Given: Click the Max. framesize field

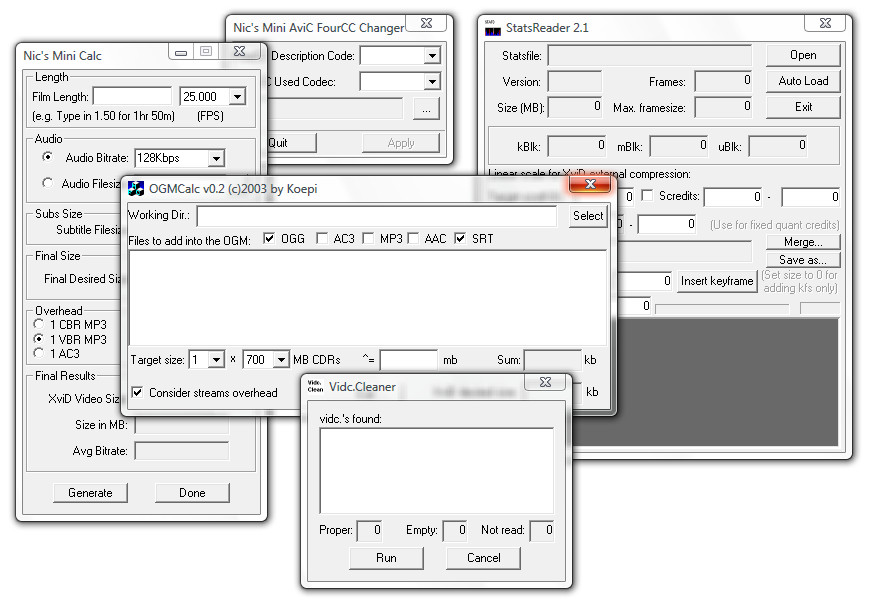Looking at the screenshot, I should (x=723, y=108).
